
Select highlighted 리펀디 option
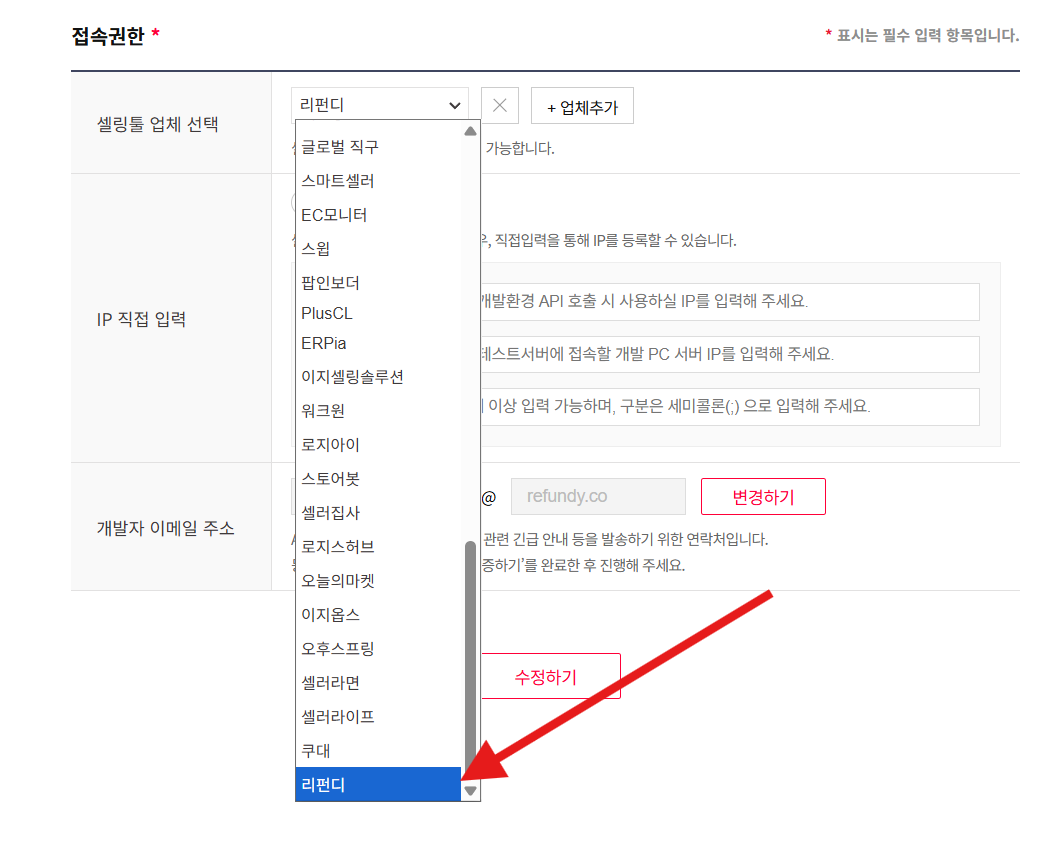378,784
